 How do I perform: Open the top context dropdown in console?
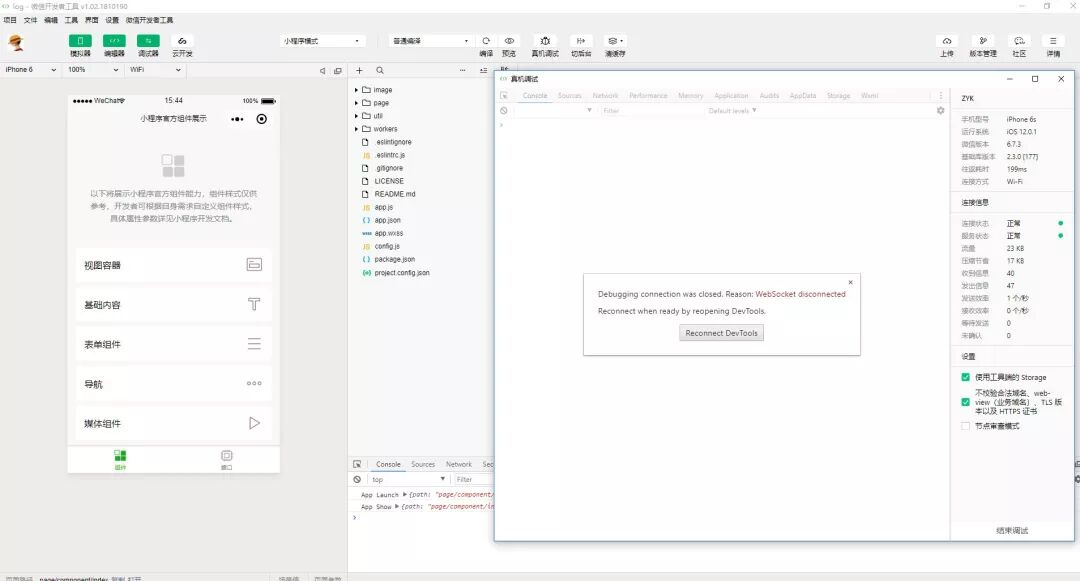408,479
